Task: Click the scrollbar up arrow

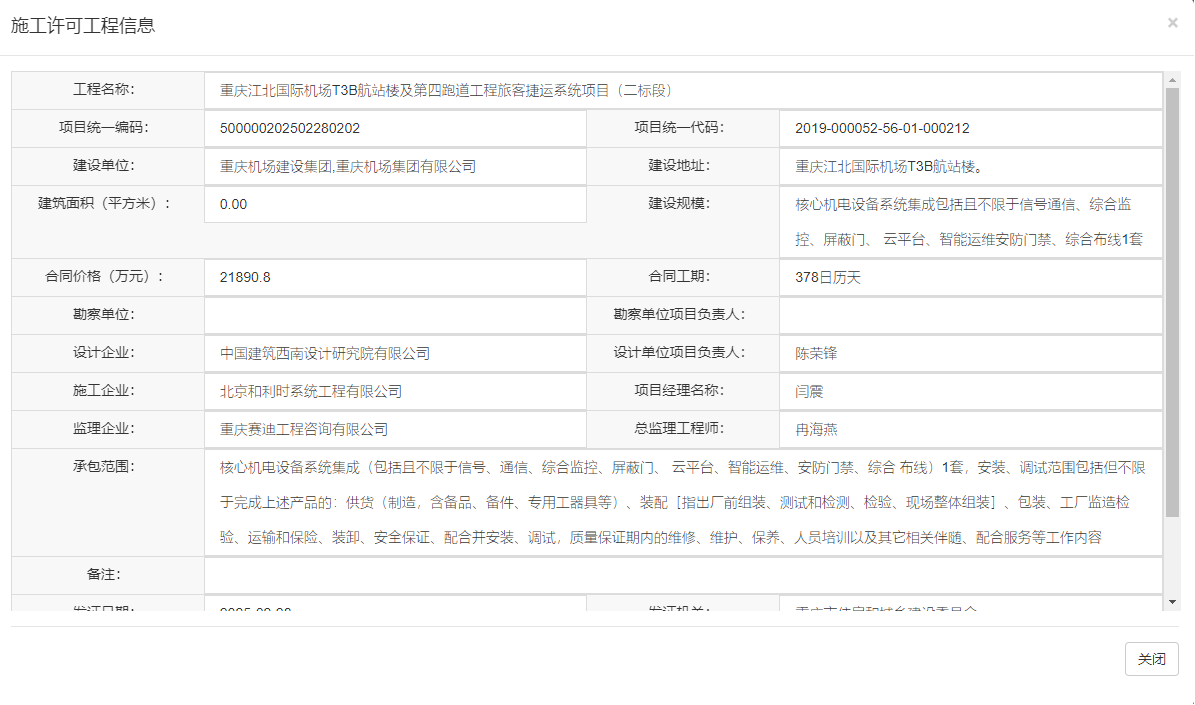Action: tap(1172, 79)
